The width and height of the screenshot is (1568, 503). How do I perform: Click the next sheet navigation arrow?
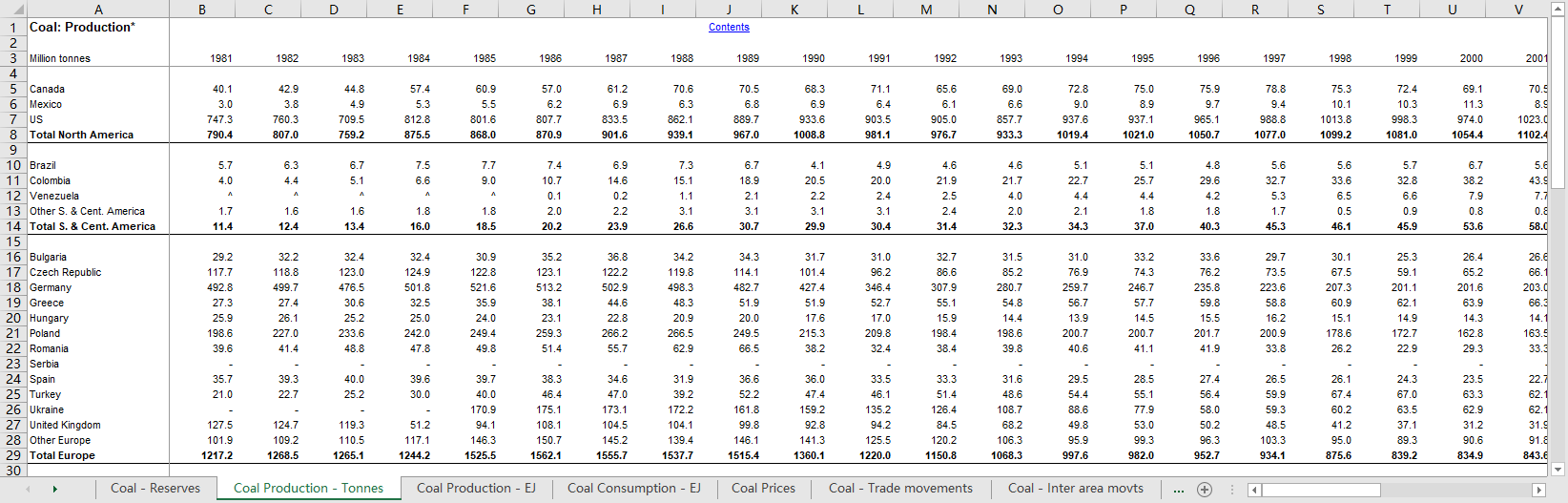click(55, 490)
